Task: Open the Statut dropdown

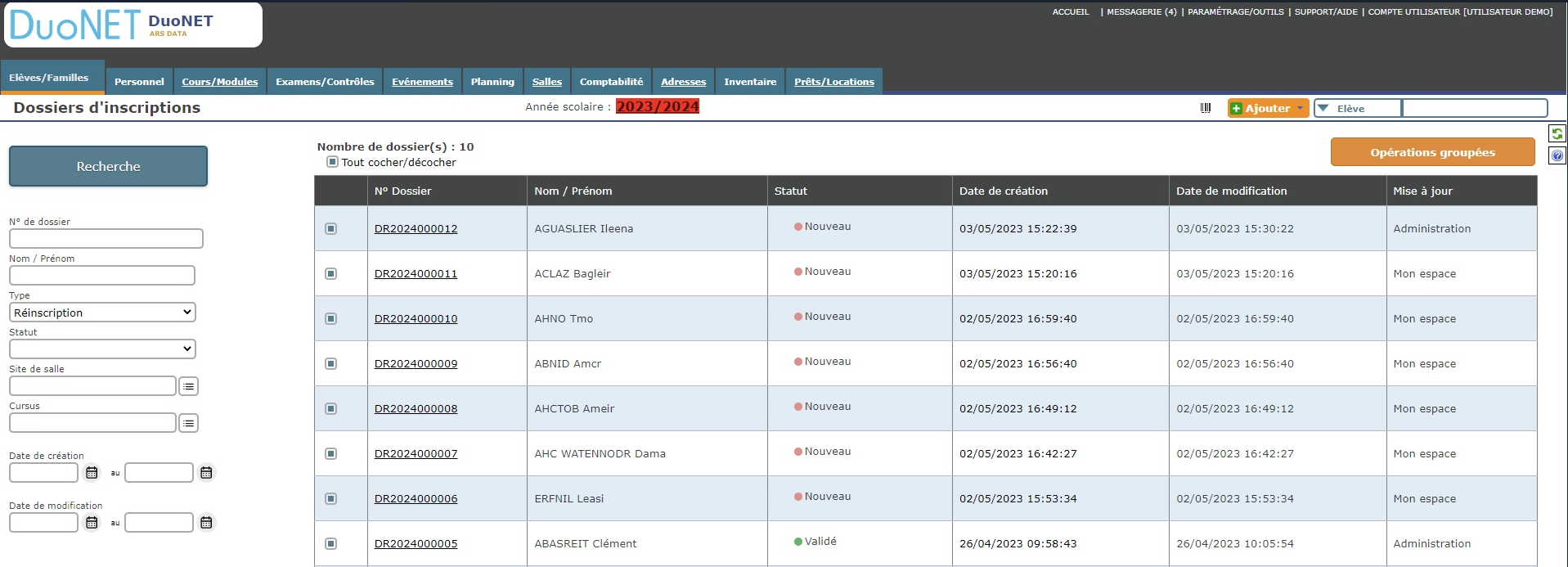Action: pyautogui.click(x=102, y=349)
